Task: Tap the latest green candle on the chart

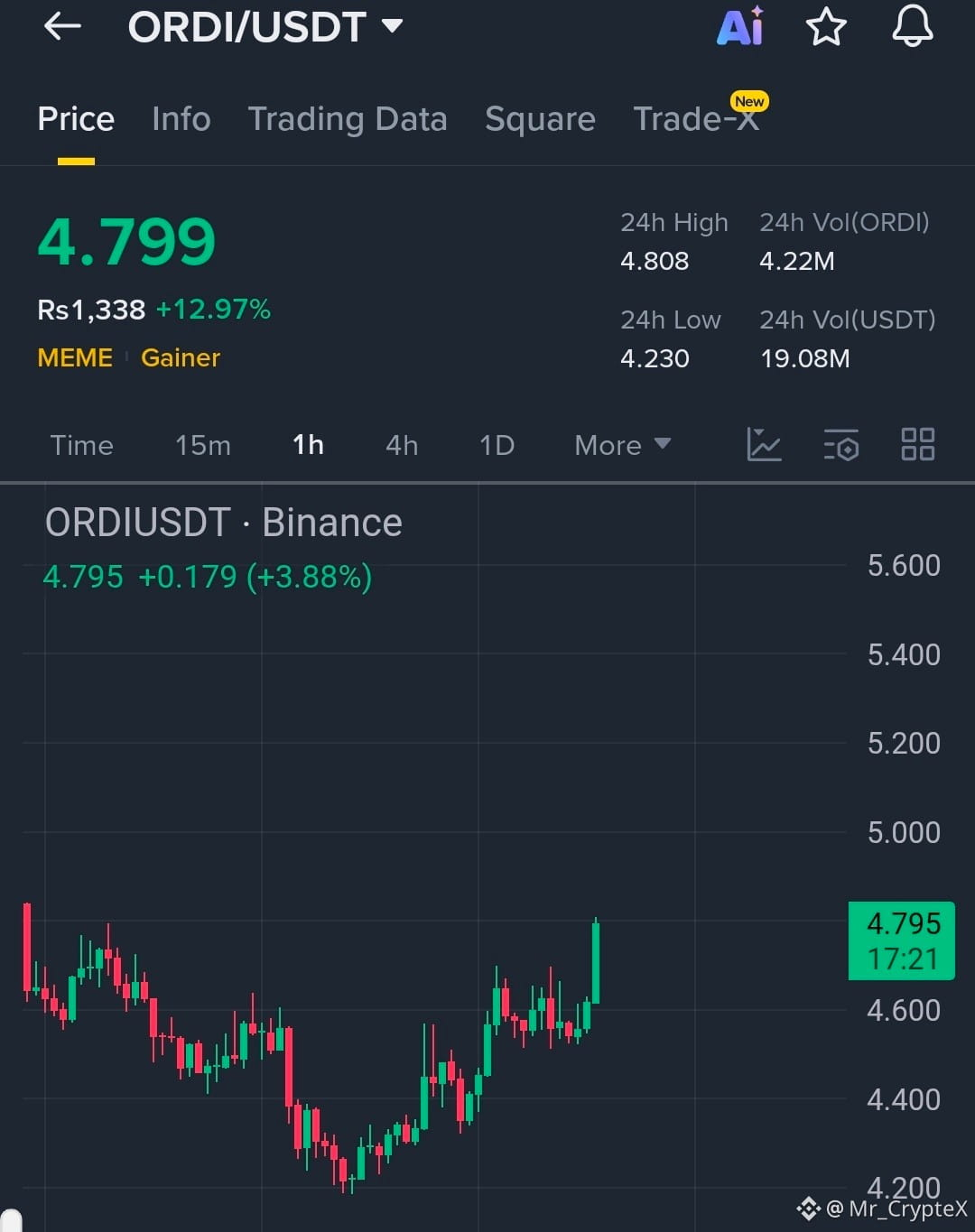Action: point(596,962)
